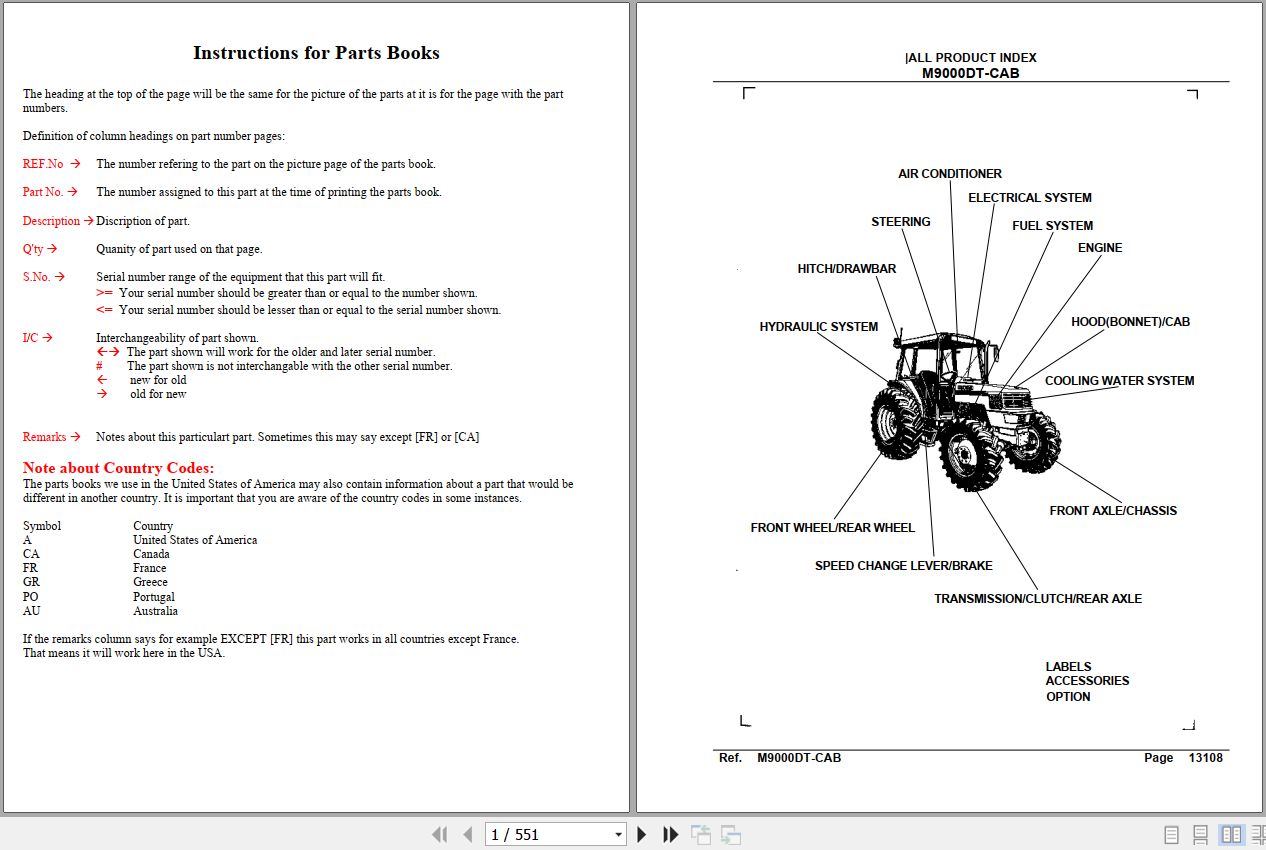Image resolution: width=1266 pixels, height=850 pixels.
Task: Select the two-page continuous scrolling layout
Action: [1257, 833]
